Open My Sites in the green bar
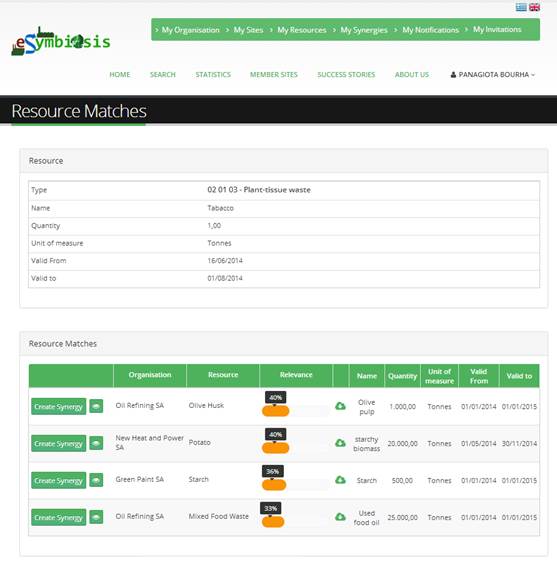Image resolution: width=557 pixels, height=567 pixels. [248, 30]
